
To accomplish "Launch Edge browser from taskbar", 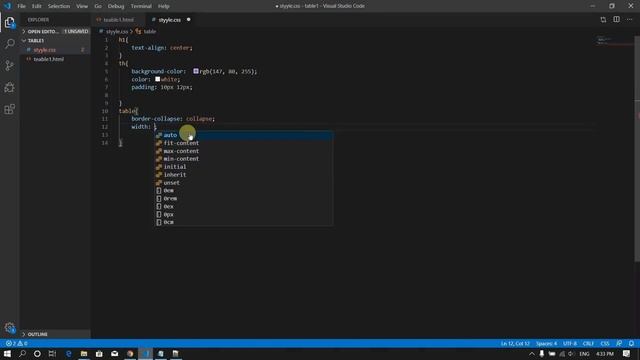I will (68, 354).
